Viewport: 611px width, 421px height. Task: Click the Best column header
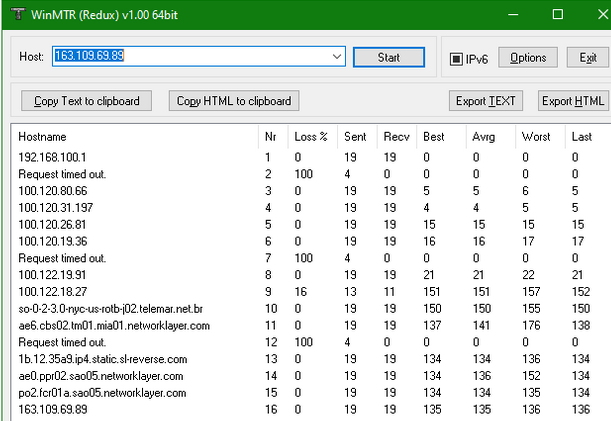[441, 137]
